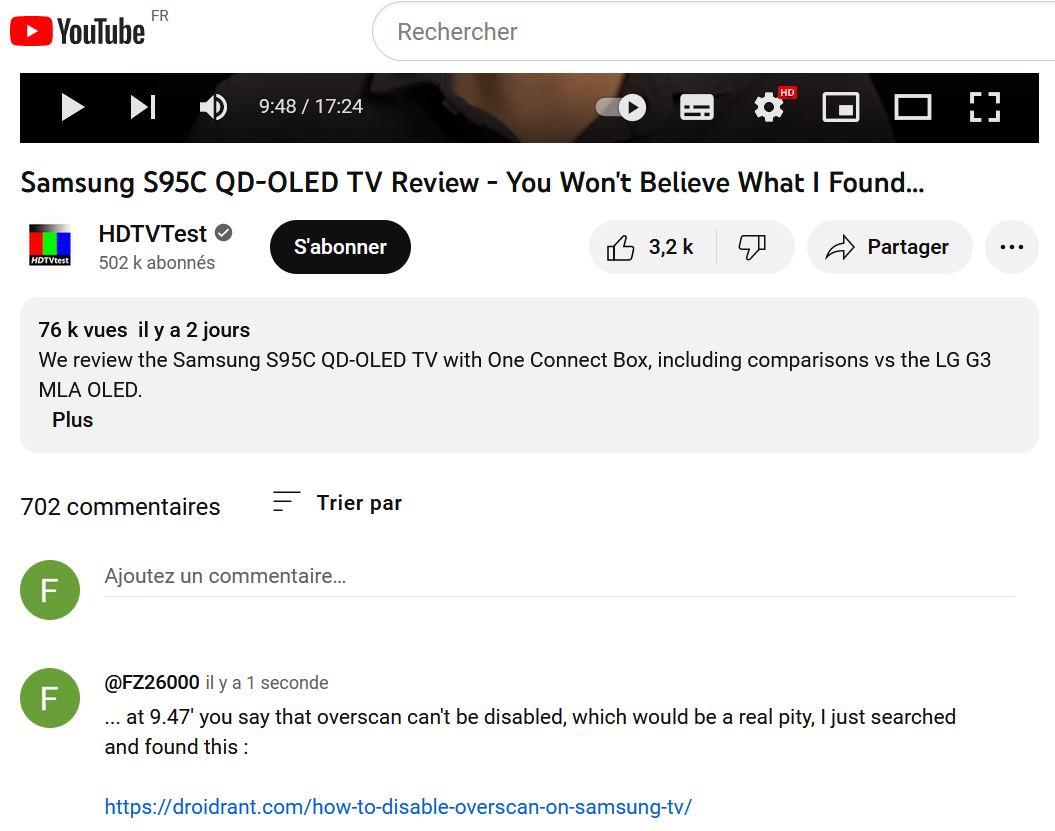
Task: Expand description with Plus
Action: (x=73, y=420)
